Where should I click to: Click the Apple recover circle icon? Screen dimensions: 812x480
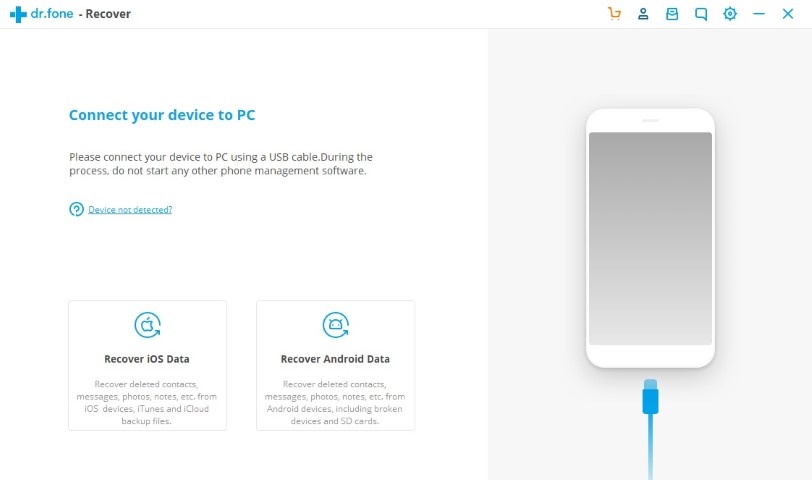(x=148, y=325)
